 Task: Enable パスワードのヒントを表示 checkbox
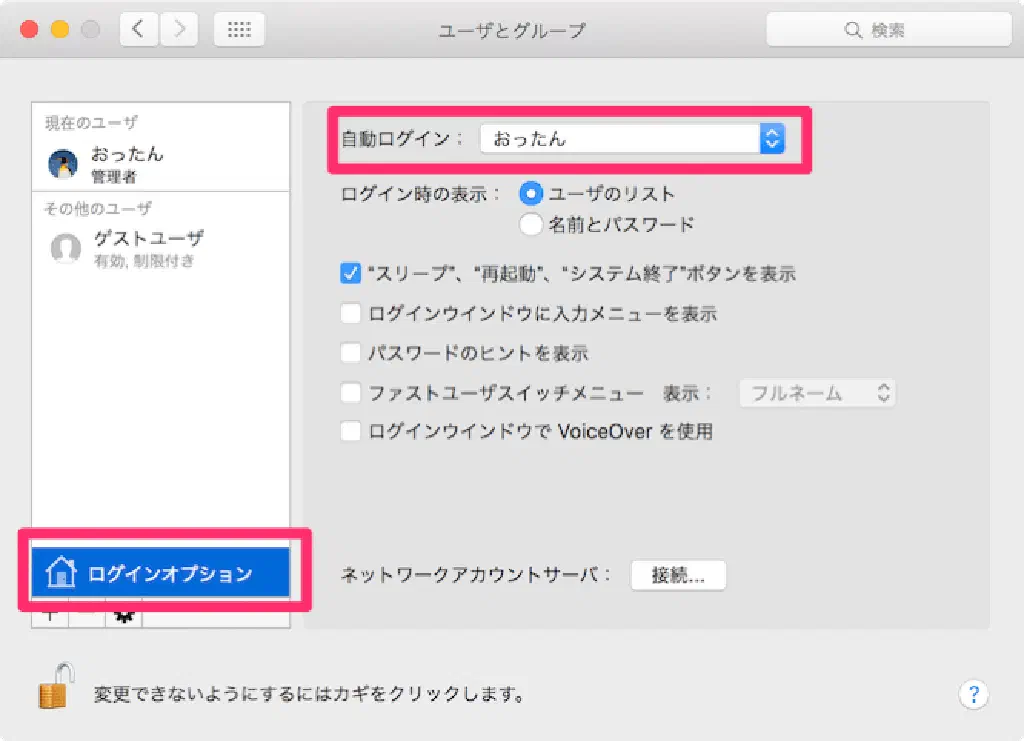point(350,353)
